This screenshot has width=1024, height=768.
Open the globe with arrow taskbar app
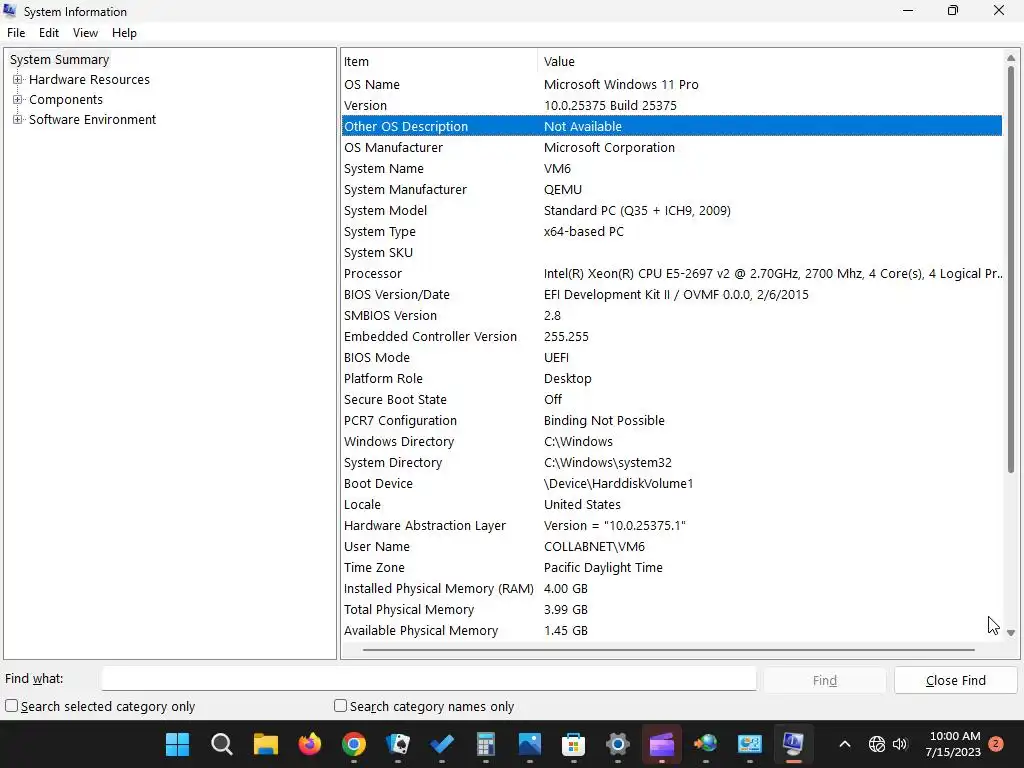coord(705,744)
